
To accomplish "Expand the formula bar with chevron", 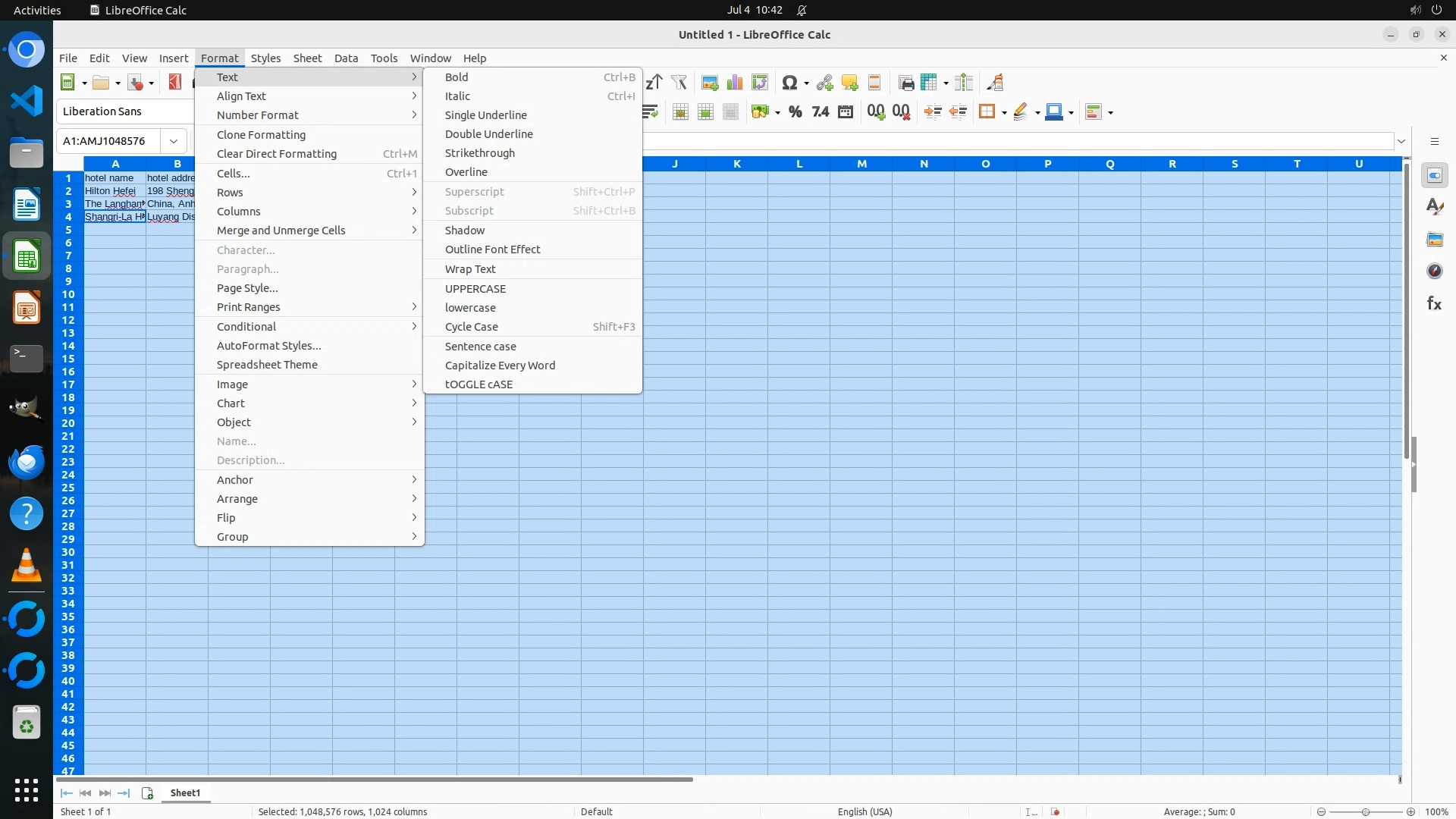I will click(1401, 142).
